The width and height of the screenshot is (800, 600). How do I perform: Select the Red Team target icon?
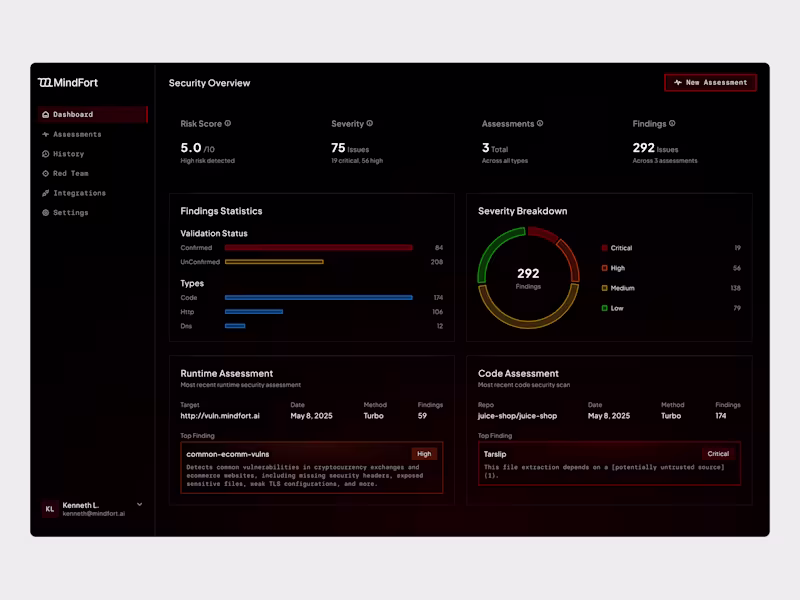pyautogui.click(x=45, y=173)
